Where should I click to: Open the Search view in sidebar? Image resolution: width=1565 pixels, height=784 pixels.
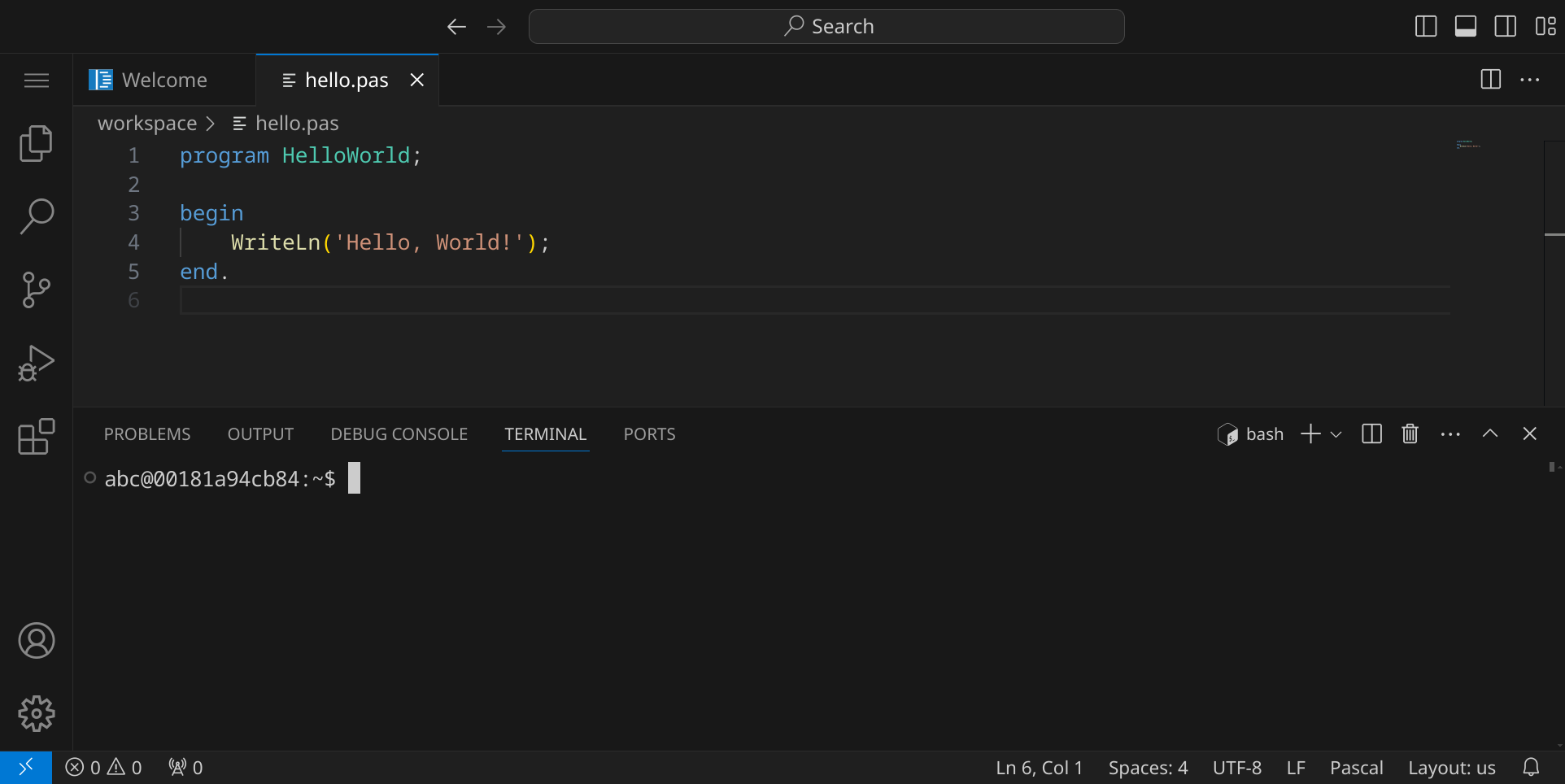(x=36, y=217)
